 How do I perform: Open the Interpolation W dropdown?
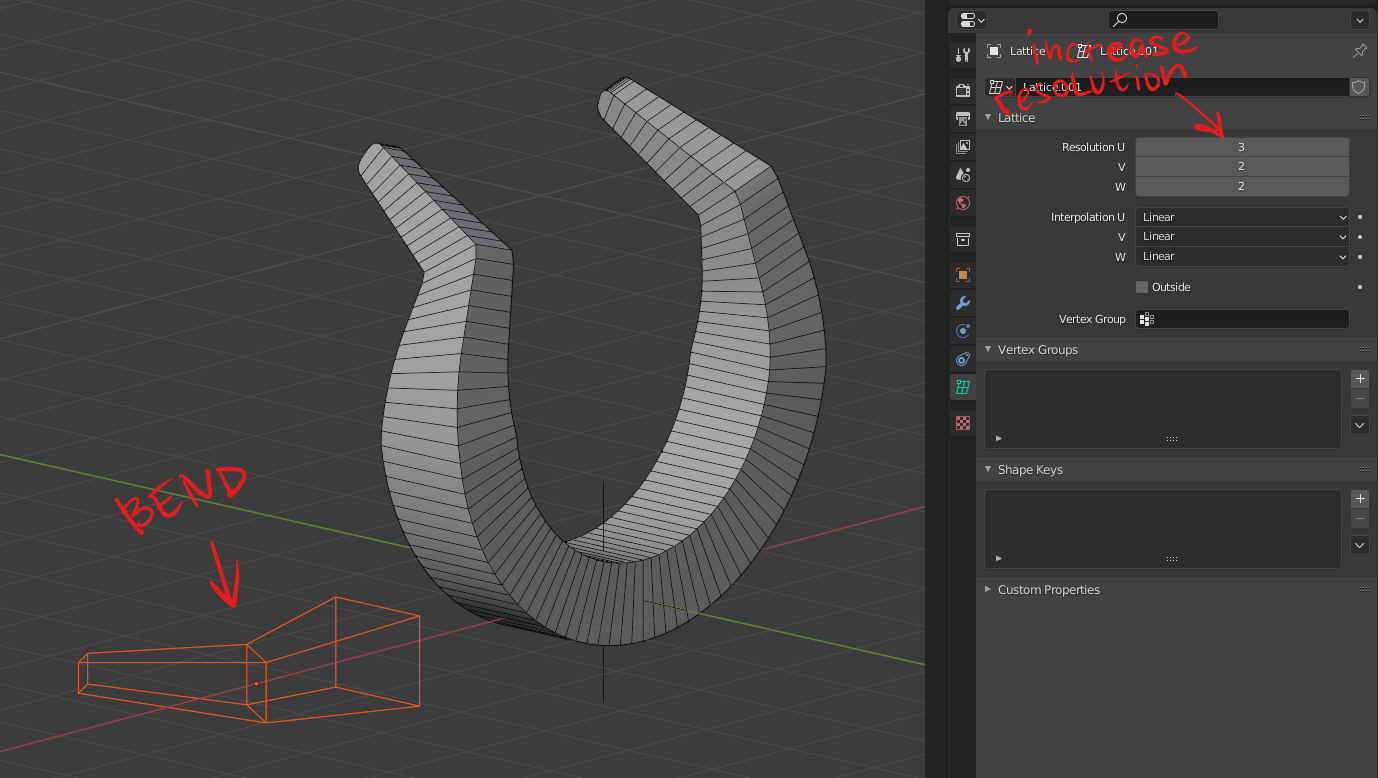(x=1242, y=256)
